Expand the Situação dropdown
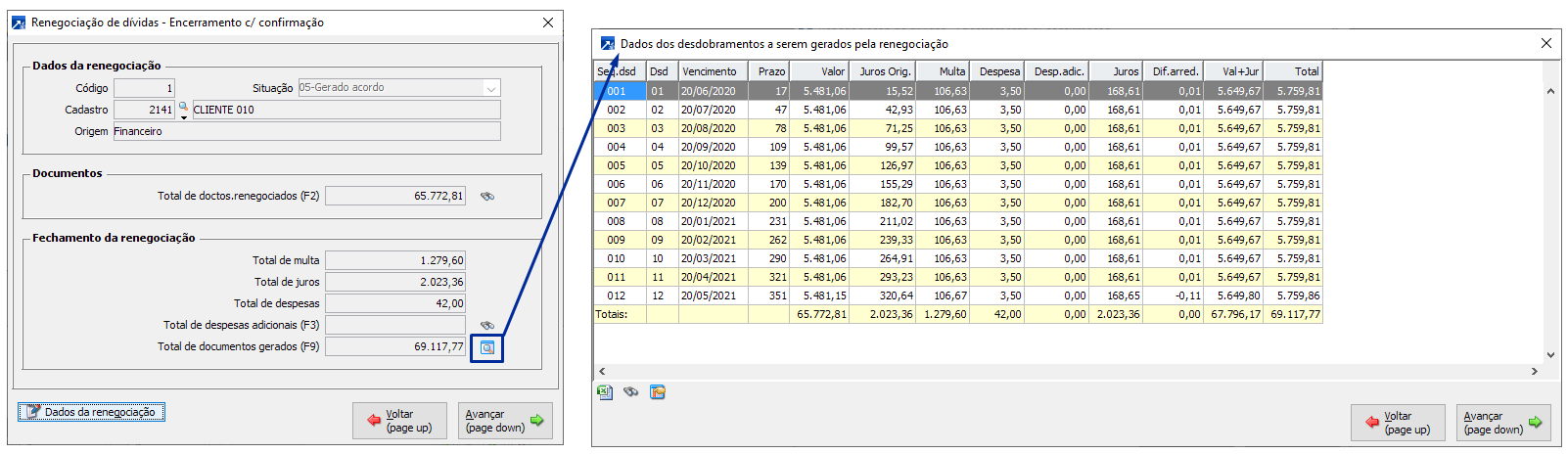The height and width of the screenshot is (454, 1568). [x=490, y=88]
